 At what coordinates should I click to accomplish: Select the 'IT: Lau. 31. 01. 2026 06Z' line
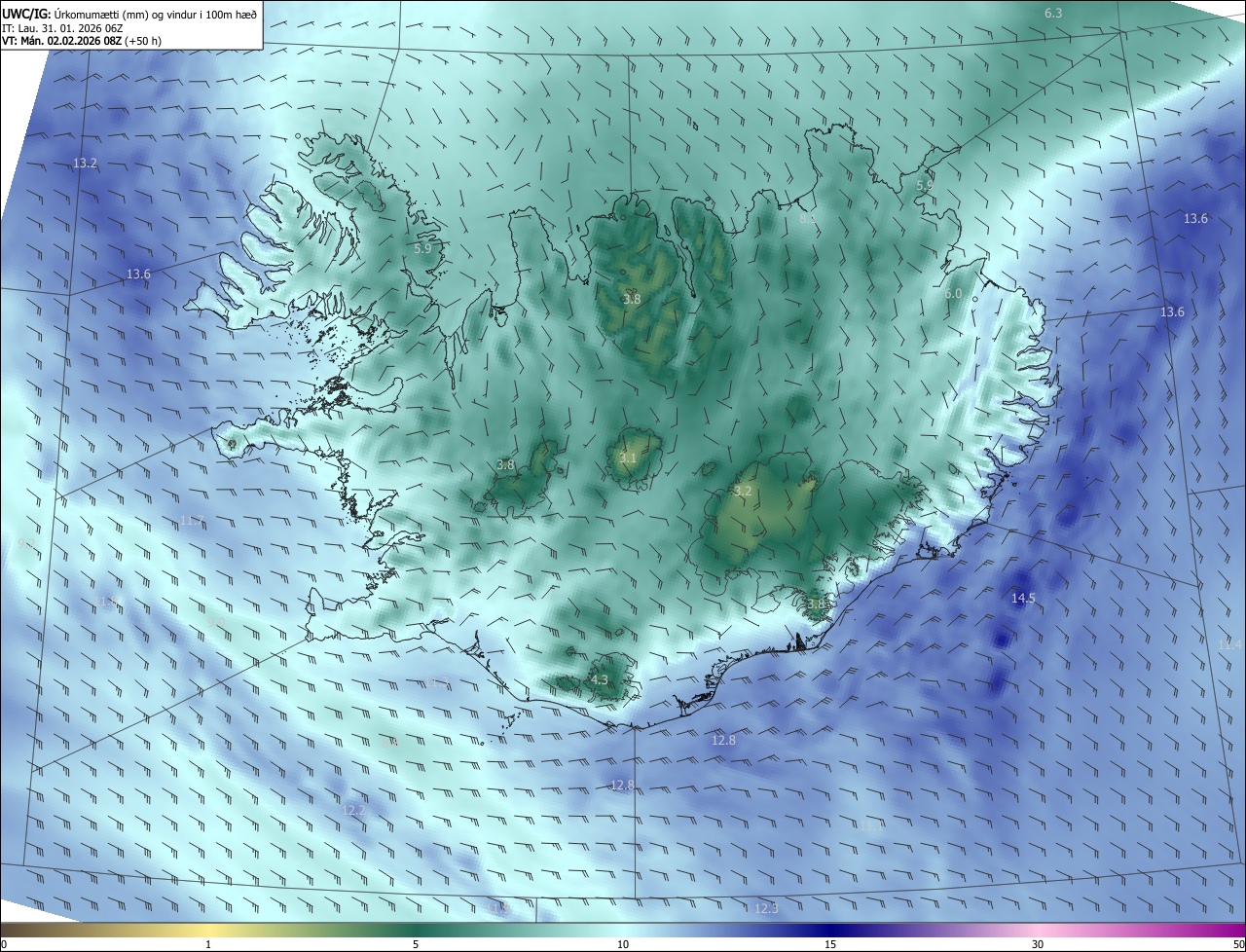(x=61, y=28)
